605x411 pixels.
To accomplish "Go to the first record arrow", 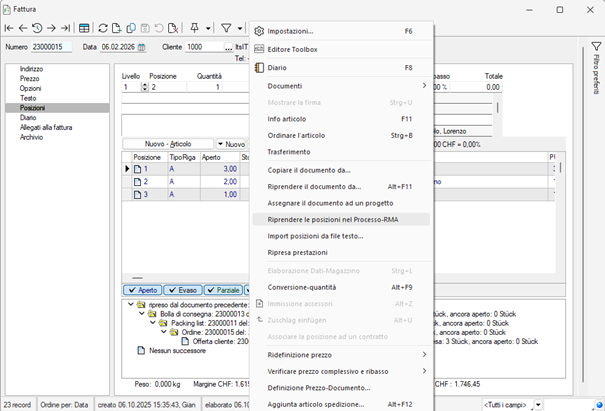I will [9, 28].
